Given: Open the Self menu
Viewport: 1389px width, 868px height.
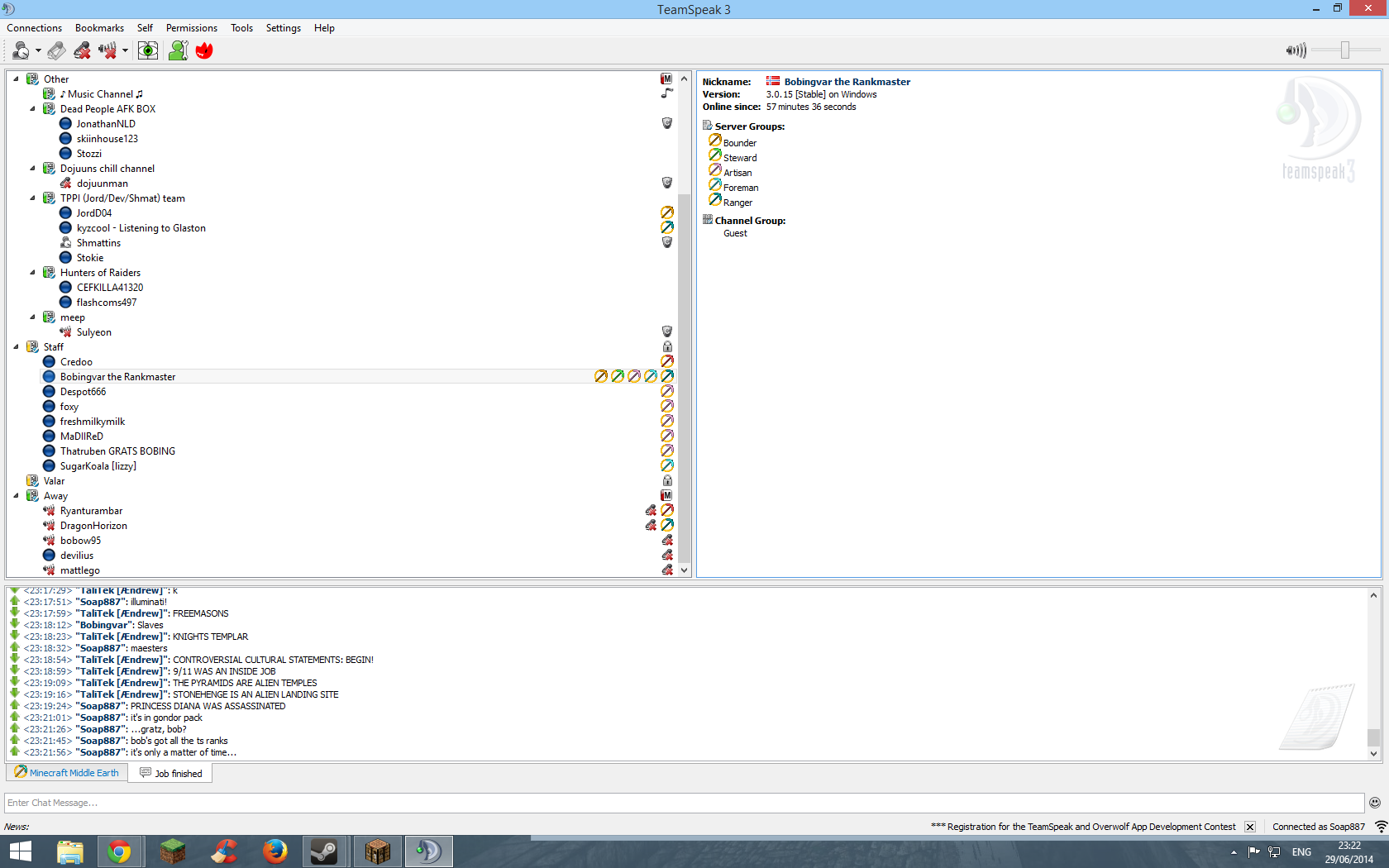Looking at the screenshot, I should pos(145,28).
